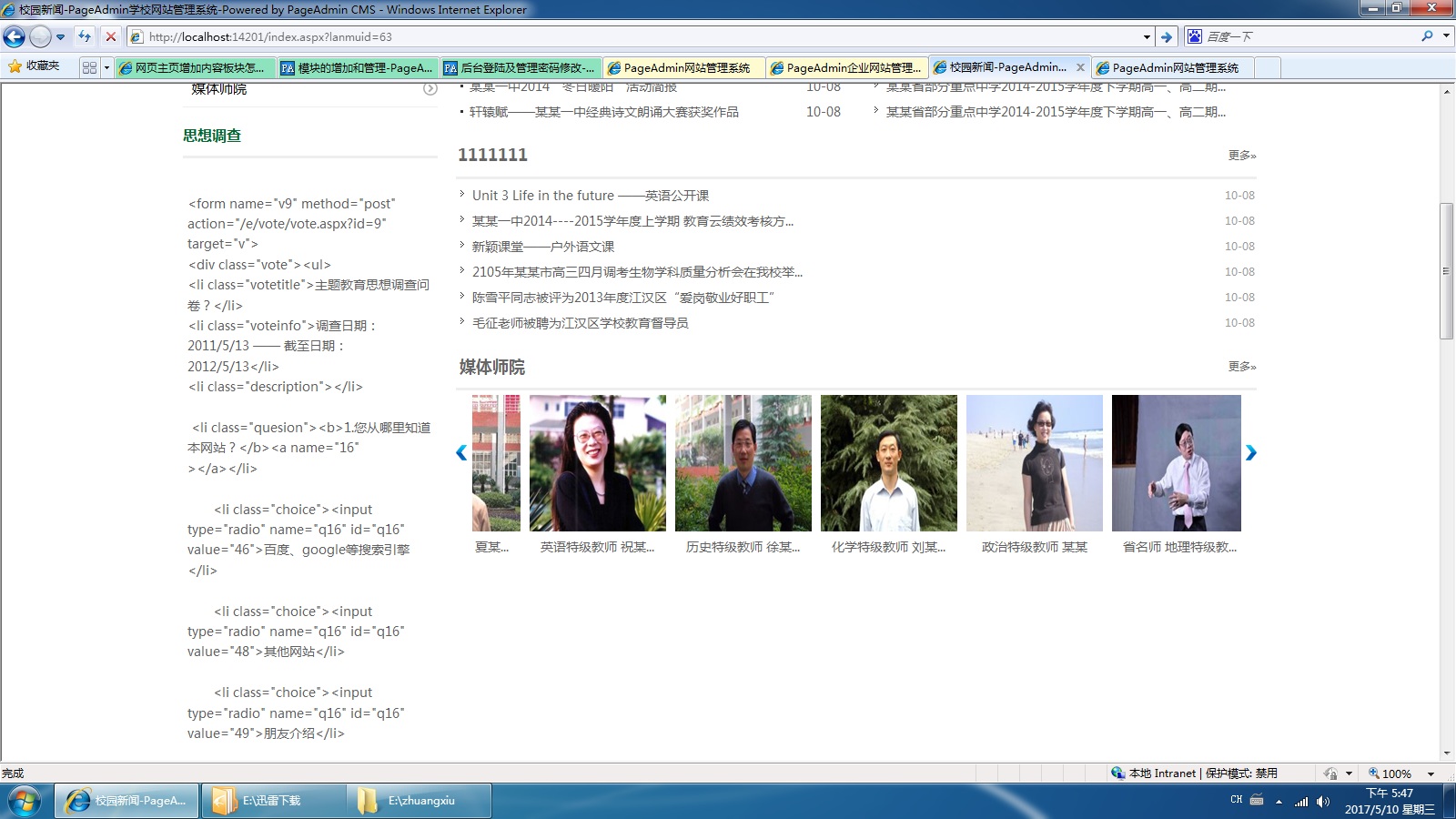This screenshot has width=1456, height=819.
Task: Click the 思想调查 sidebar heading
Action: 212,136
